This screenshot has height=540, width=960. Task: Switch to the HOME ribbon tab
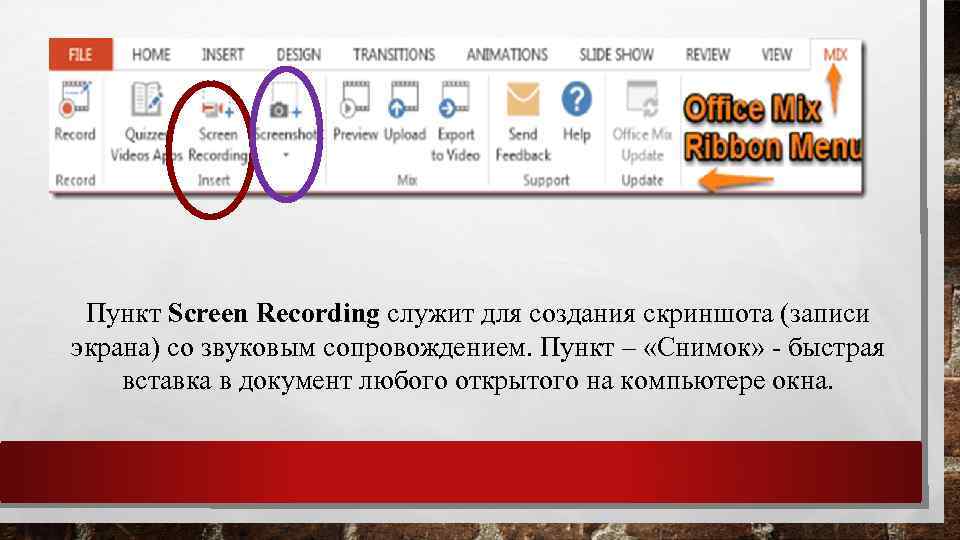(x=151, y=54)
